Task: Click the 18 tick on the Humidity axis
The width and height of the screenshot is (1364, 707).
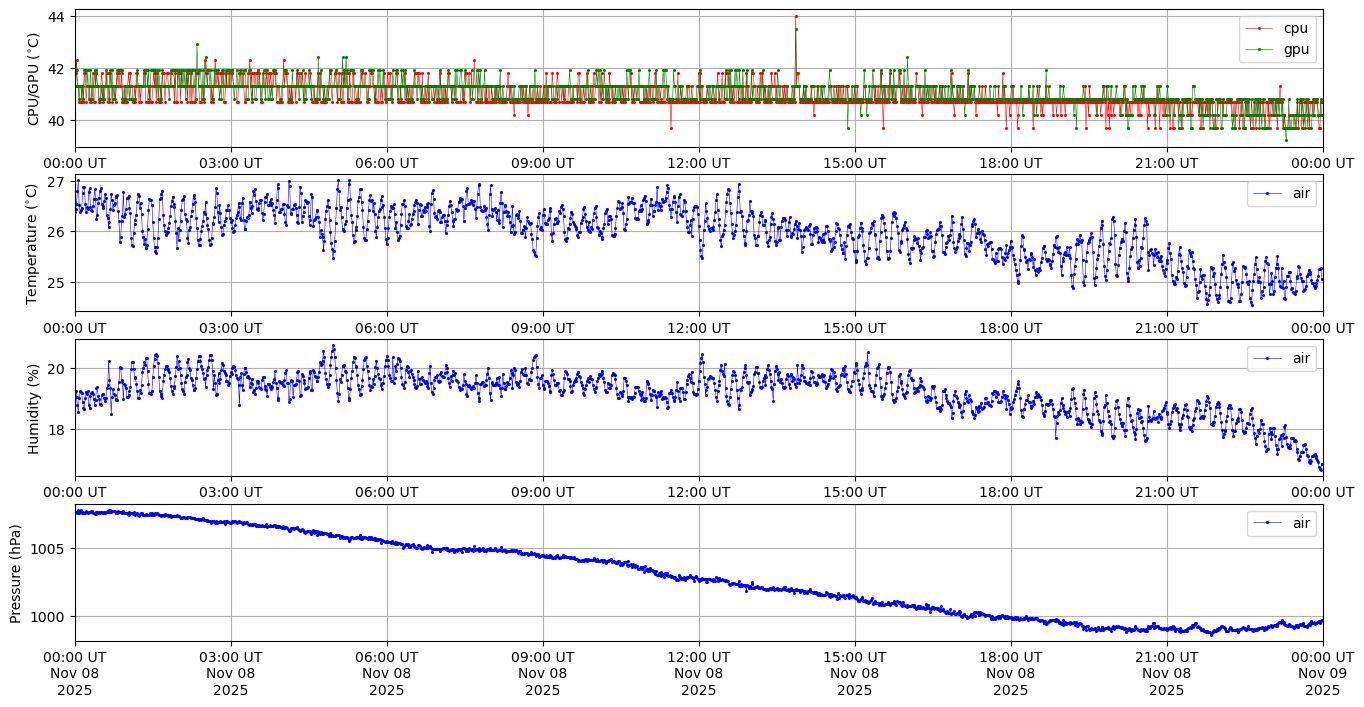Action: 56,430
